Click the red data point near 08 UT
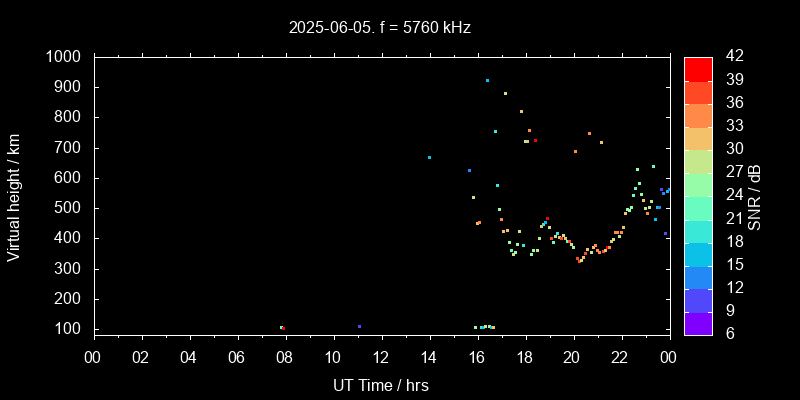800x400 pixels. click(x=282, y=327)
